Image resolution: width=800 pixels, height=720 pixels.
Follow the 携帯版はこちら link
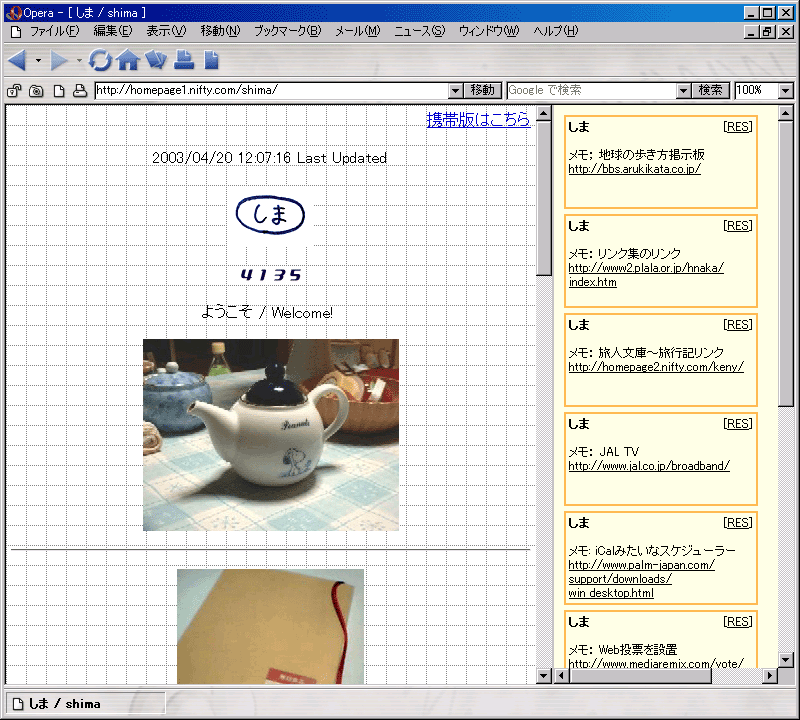(x=478, y=120)
